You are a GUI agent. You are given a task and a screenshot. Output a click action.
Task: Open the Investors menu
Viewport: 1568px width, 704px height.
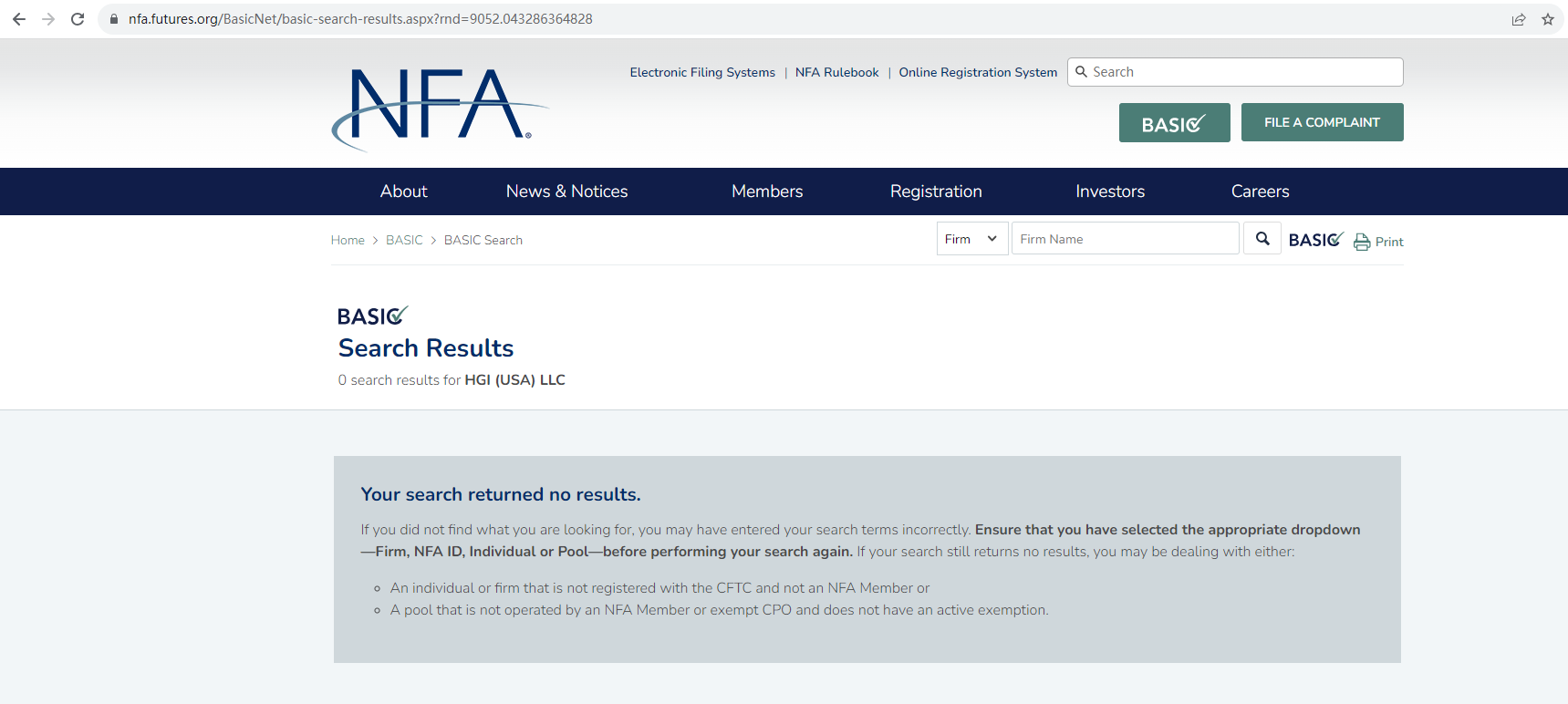click(x=1110, y=192)
